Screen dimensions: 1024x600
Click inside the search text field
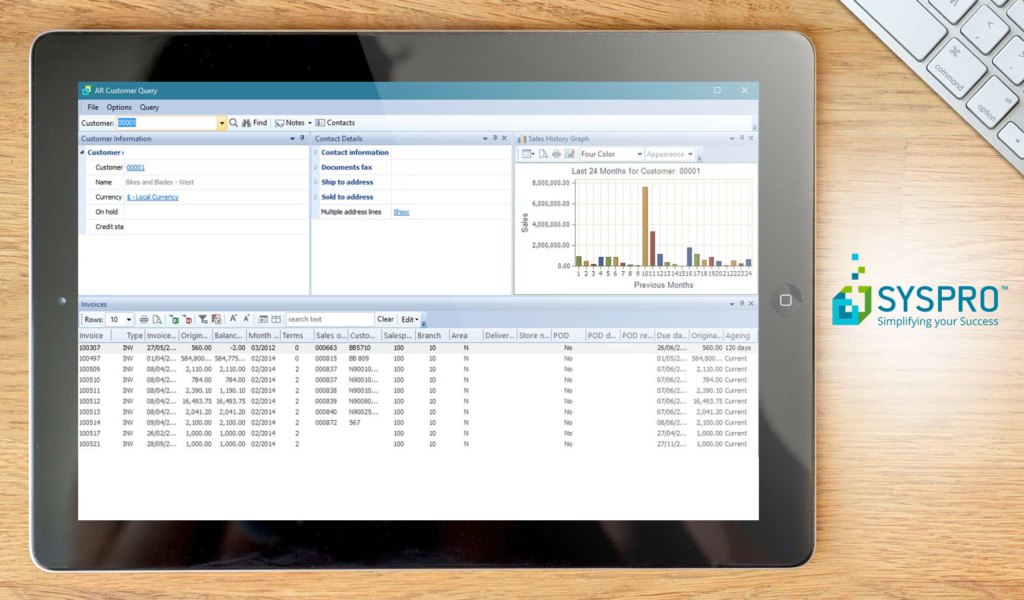click(x=330, y=319)
